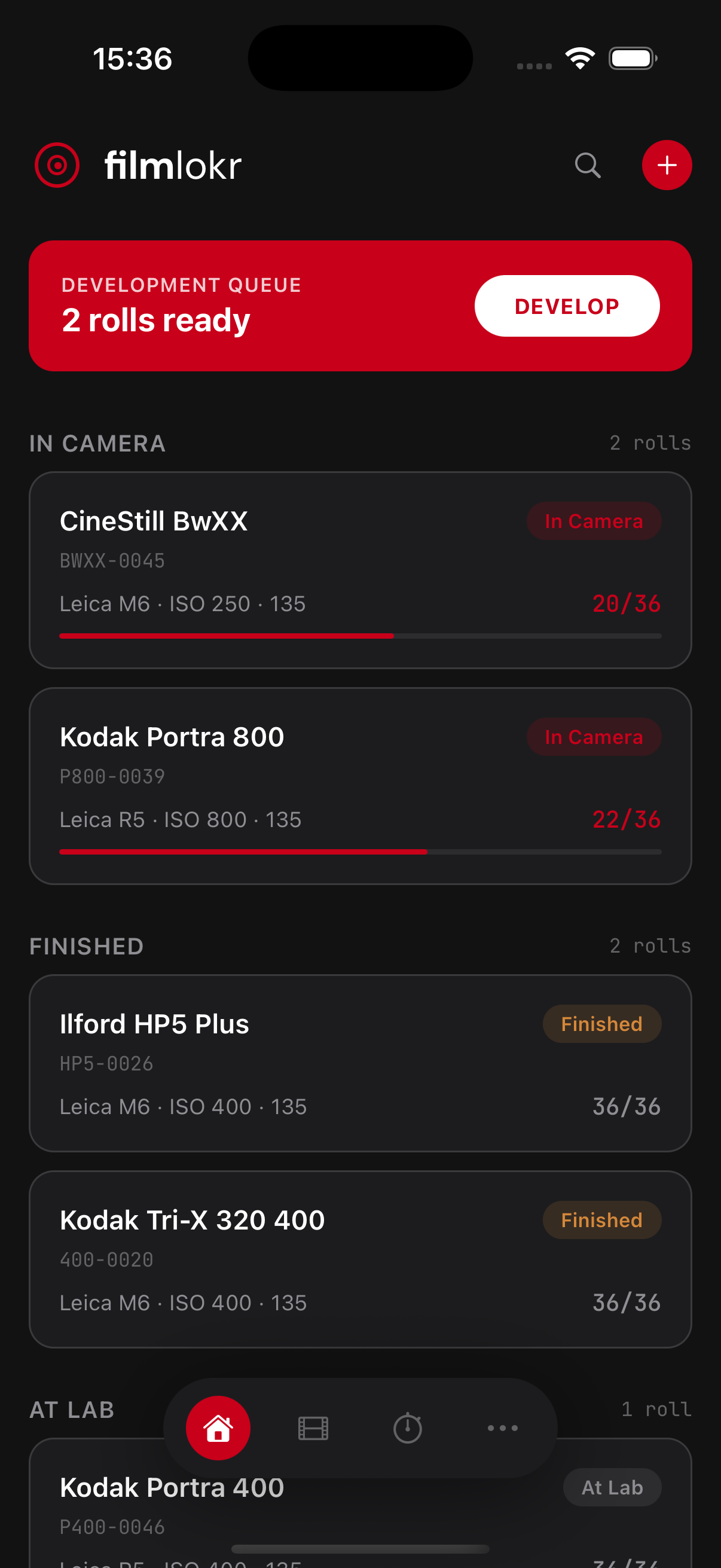Collapse the IN CAMERA section header

coord(98,444)
